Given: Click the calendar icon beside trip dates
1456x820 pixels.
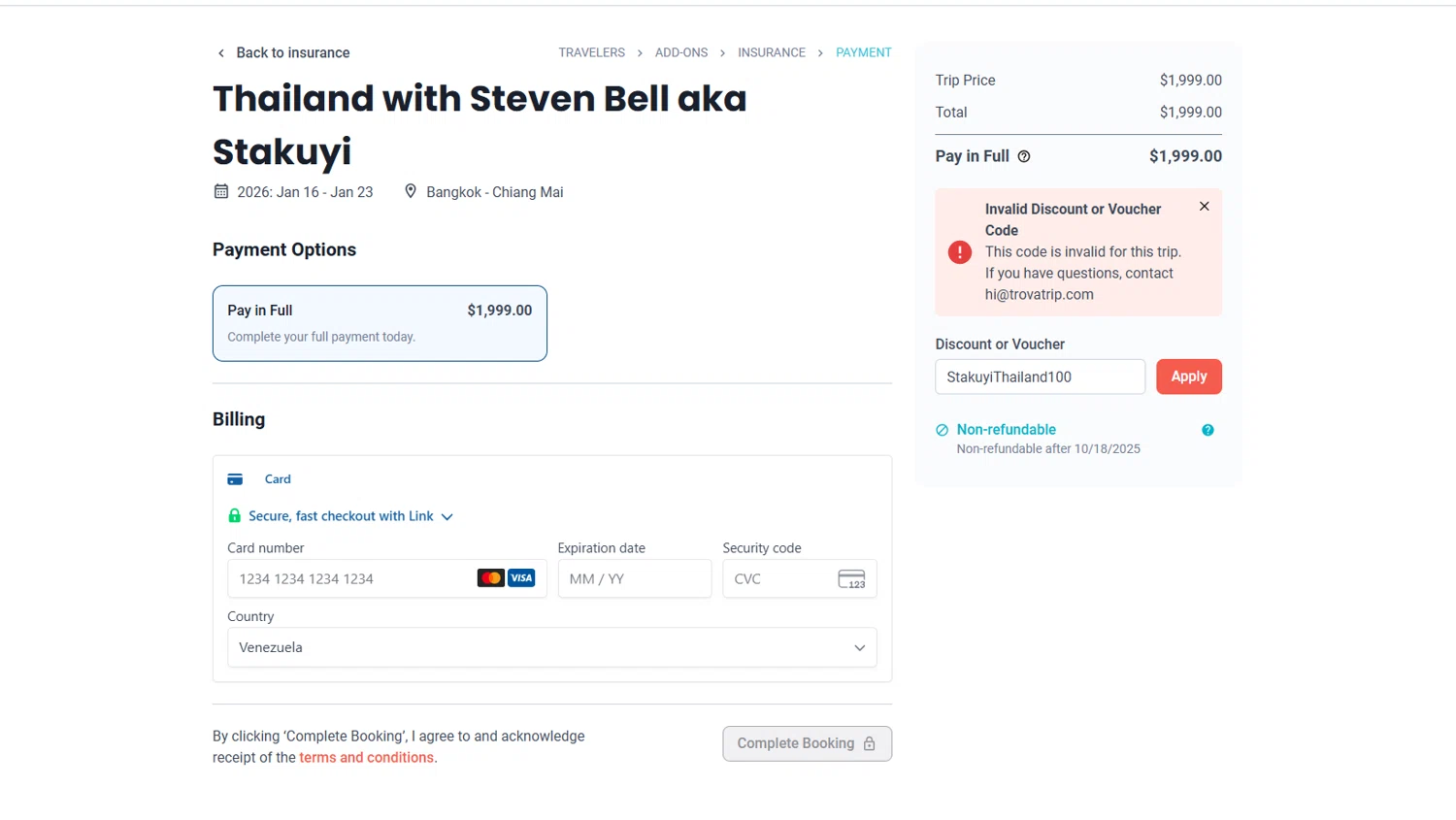Looking at the screenshot, I should [x=221, y=191].
